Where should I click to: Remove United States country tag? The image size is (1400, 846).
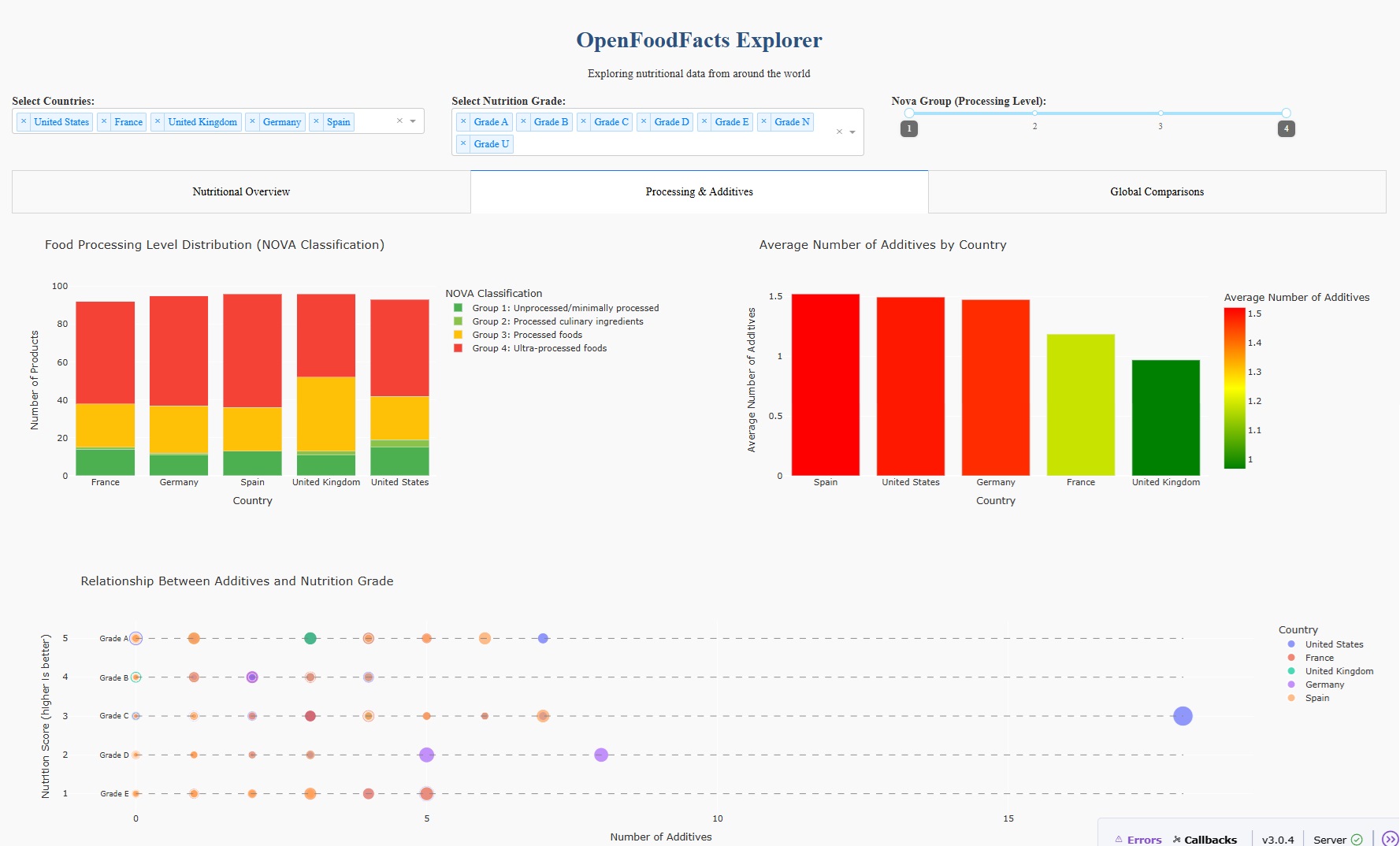point(24,122)
